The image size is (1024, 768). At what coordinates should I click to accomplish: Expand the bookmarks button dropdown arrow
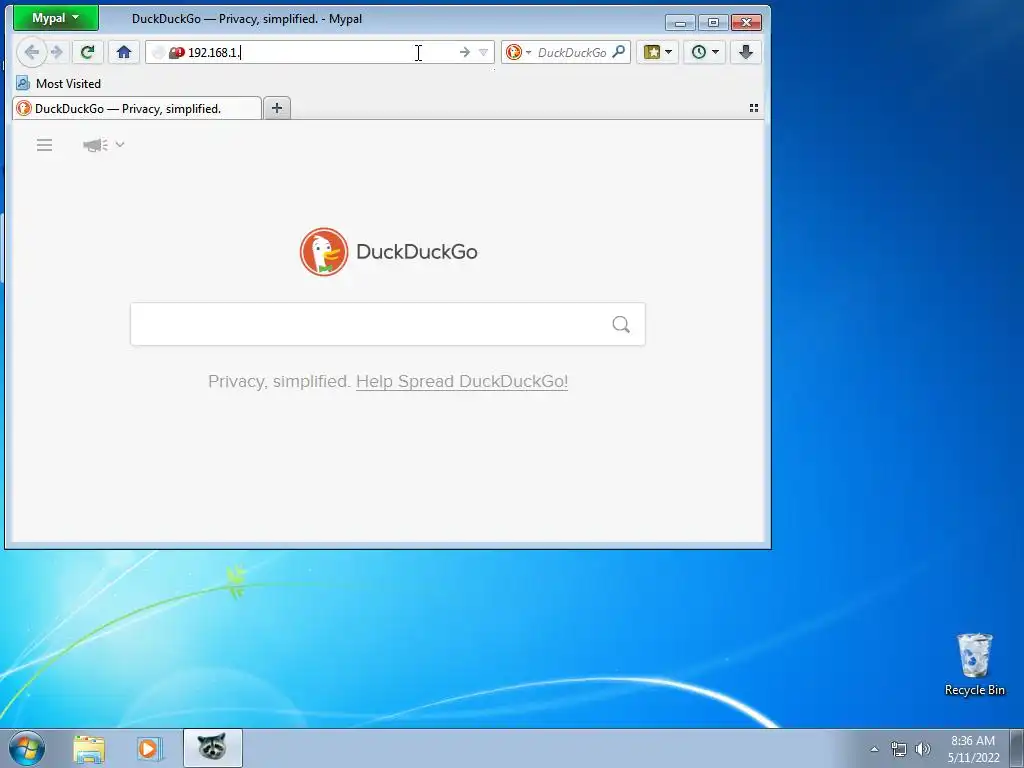(x=668, y=52)
